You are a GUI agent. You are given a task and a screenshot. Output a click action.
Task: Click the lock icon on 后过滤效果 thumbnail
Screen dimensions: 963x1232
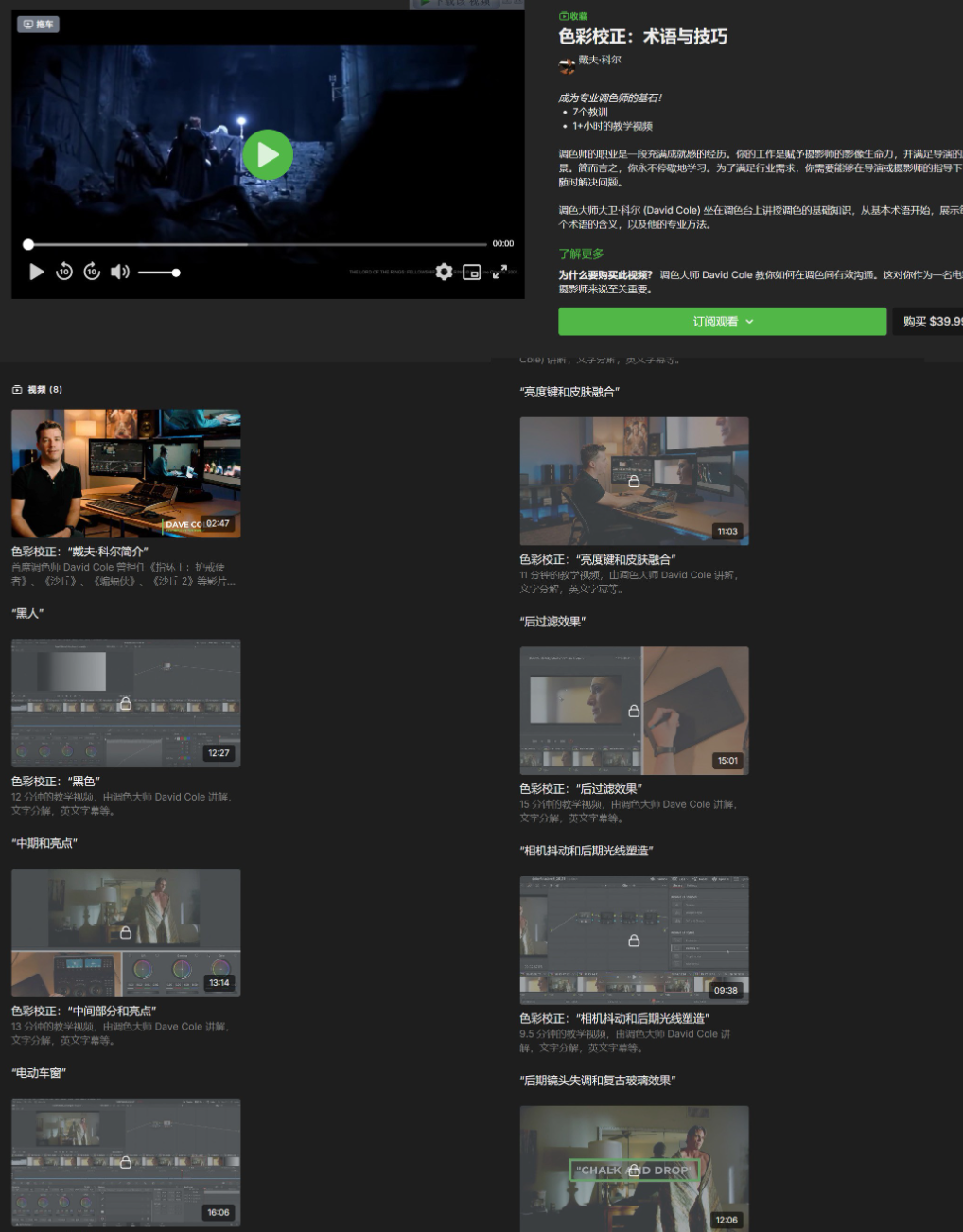tap(634, 712)
